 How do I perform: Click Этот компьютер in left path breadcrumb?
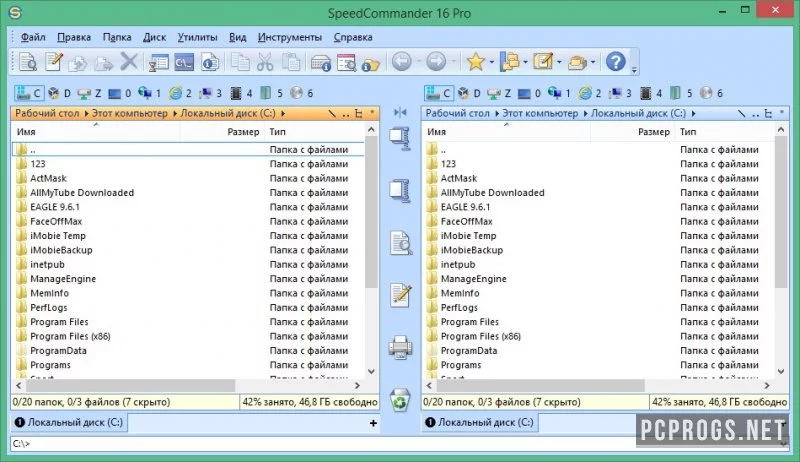[x=130, y=113]
